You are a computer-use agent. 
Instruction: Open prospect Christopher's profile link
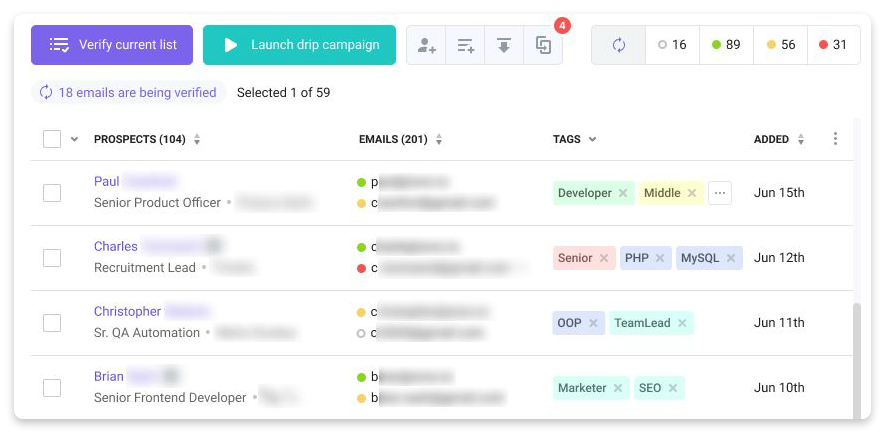coord(128,312)
